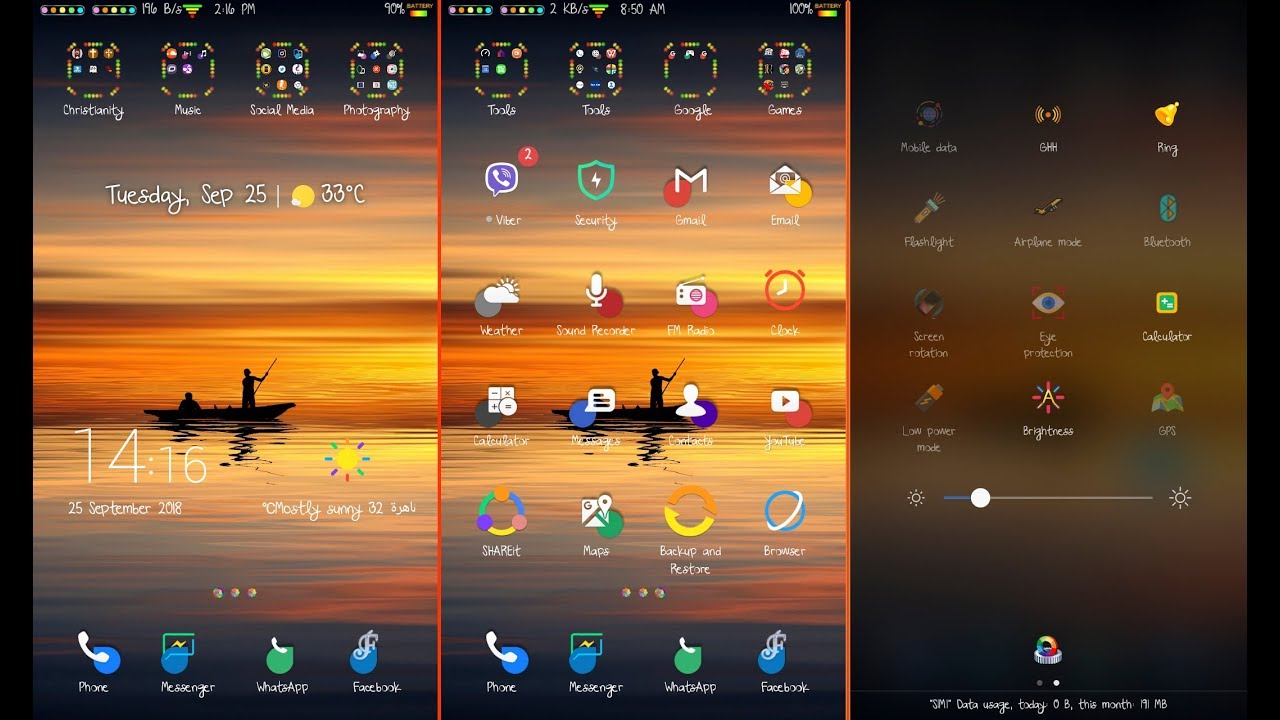Open the Games folder
The image size is (1280, 720).
click(x=785, y=69)
